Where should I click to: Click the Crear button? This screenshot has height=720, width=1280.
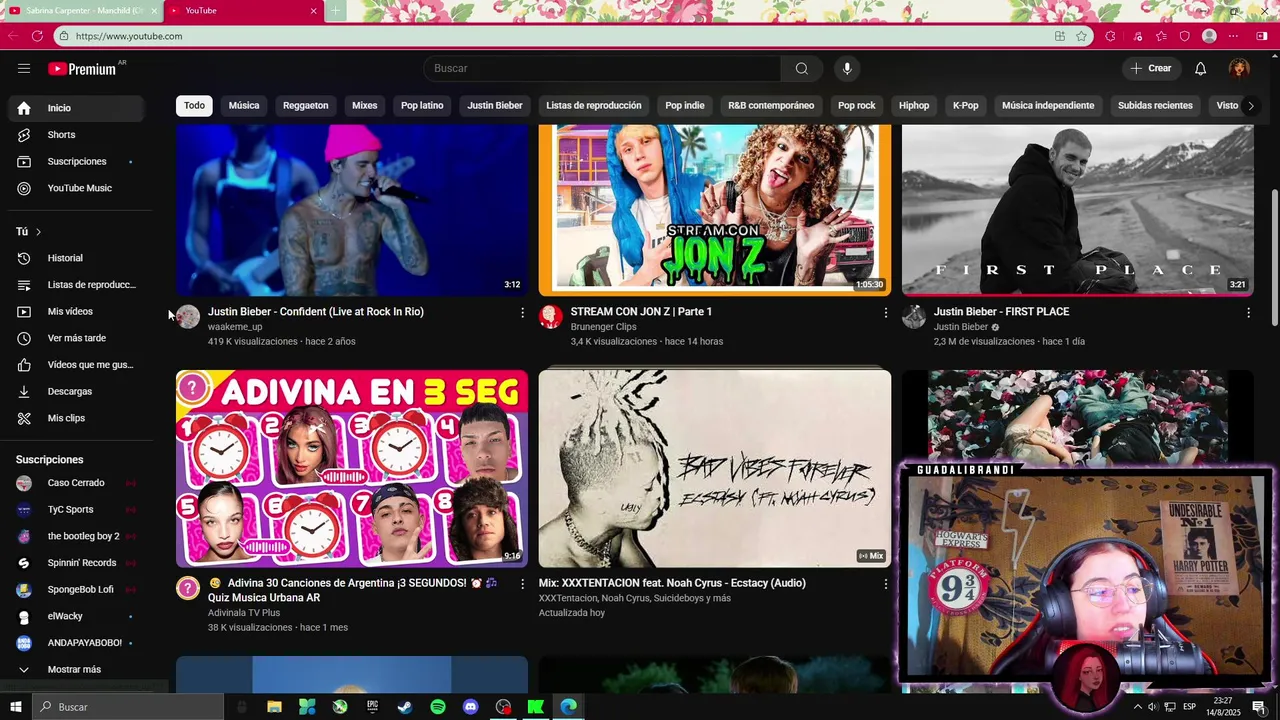(1150, 68)
